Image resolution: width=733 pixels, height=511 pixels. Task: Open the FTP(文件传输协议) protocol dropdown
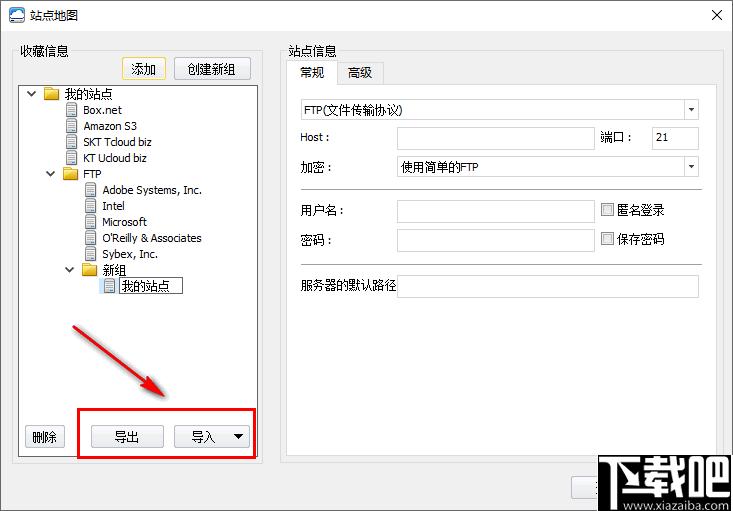point(691,110)
